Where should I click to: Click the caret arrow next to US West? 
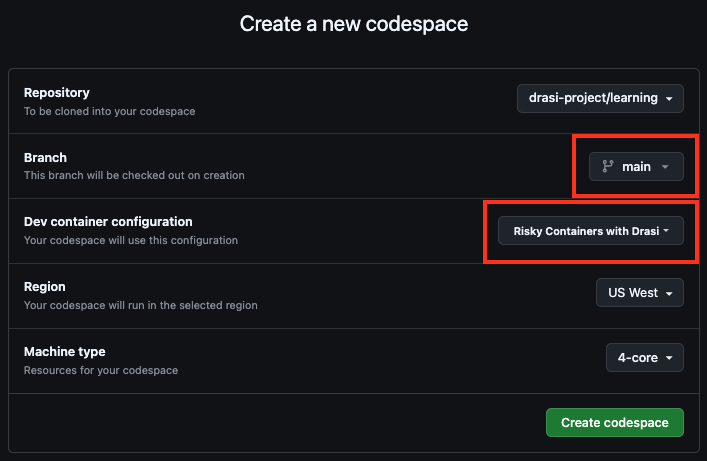(668, 294)
